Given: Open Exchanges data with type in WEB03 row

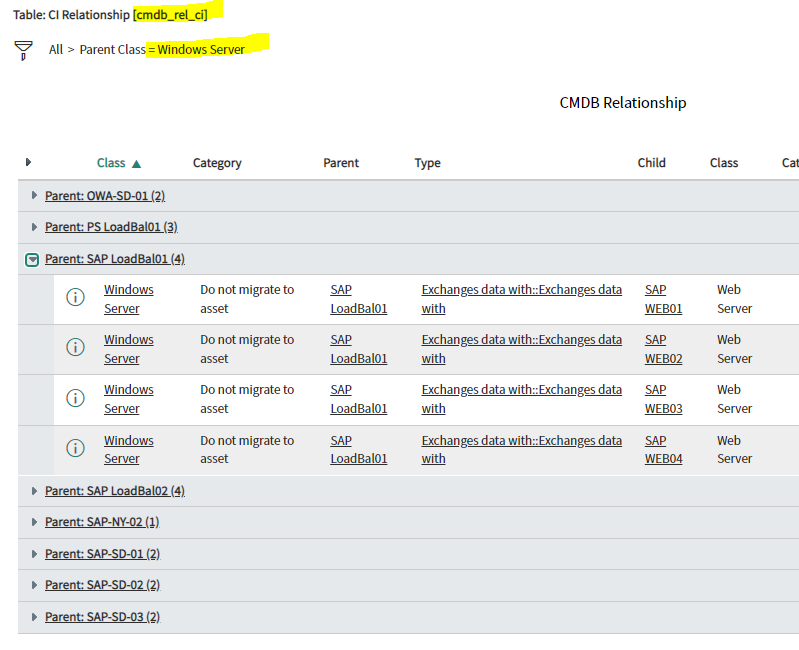Looking at the screenshot, I should pyautogui.click(x=521, y=399).
